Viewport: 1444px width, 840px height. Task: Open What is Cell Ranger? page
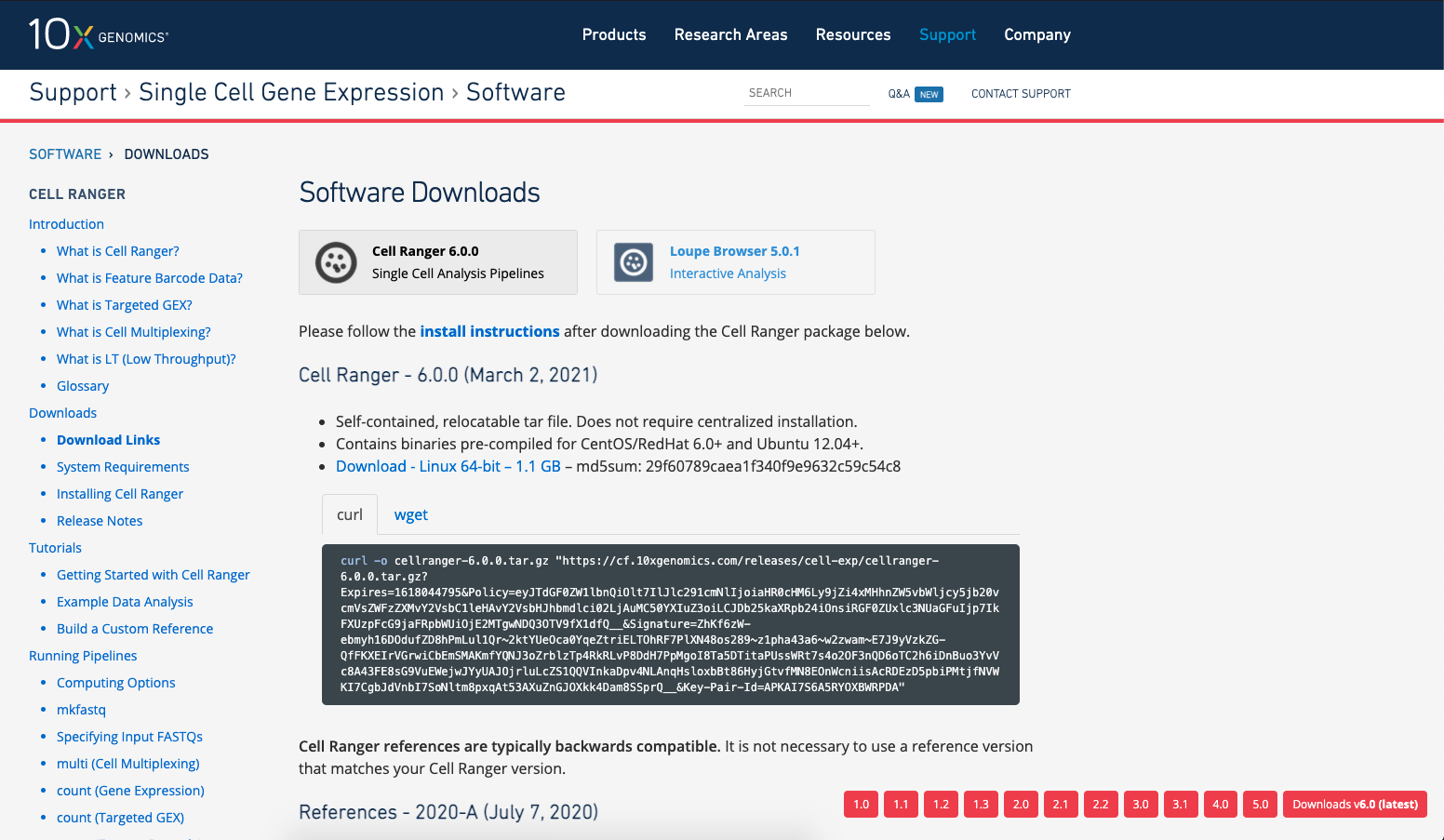click(118, 251)
